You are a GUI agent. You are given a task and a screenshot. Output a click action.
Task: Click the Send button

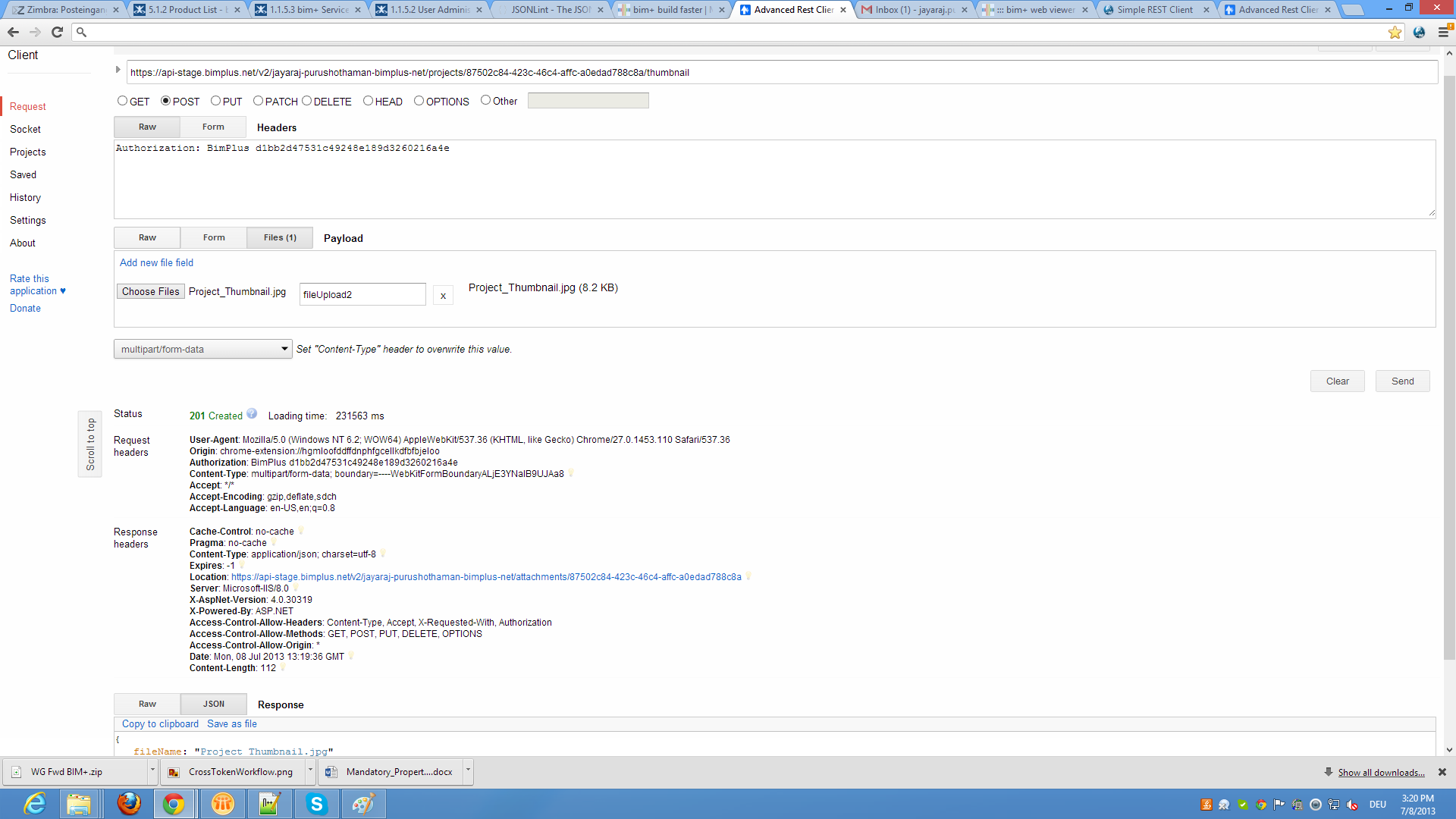click(x=1402, y=381)
